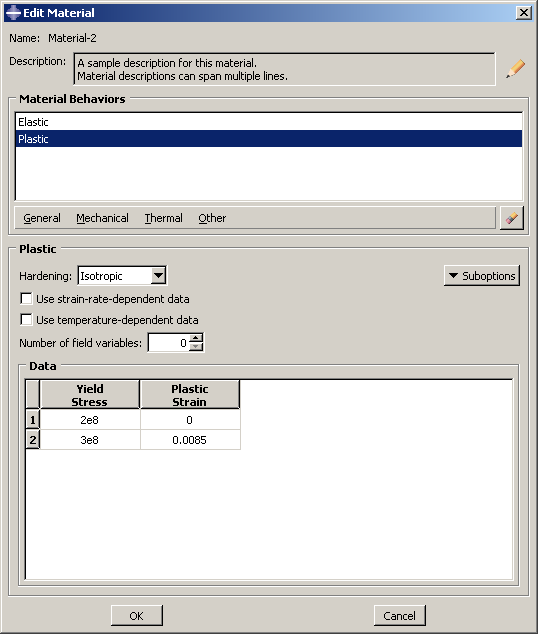This screenshot has width=538, height=634.
Task: Open the Suboptions dropdown
Action: [482, 276]
